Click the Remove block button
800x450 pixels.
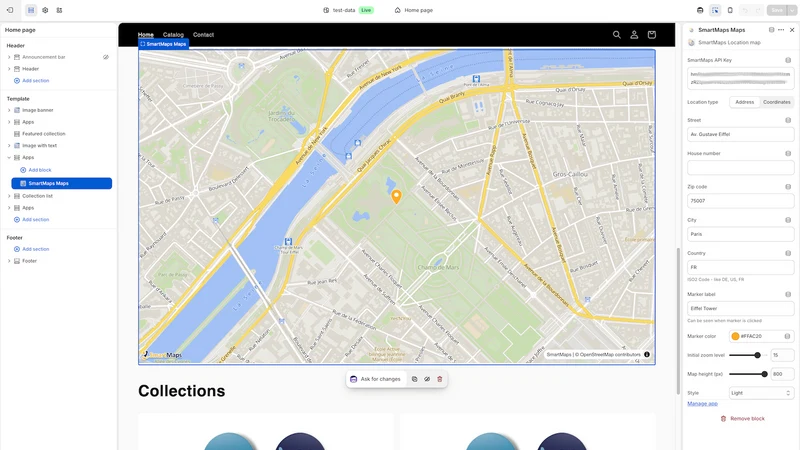coord(742,418)
